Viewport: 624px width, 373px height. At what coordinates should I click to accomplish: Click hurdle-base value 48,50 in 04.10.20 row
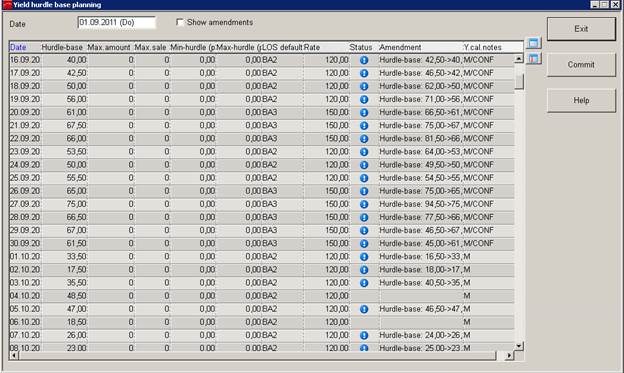point(76,296)
